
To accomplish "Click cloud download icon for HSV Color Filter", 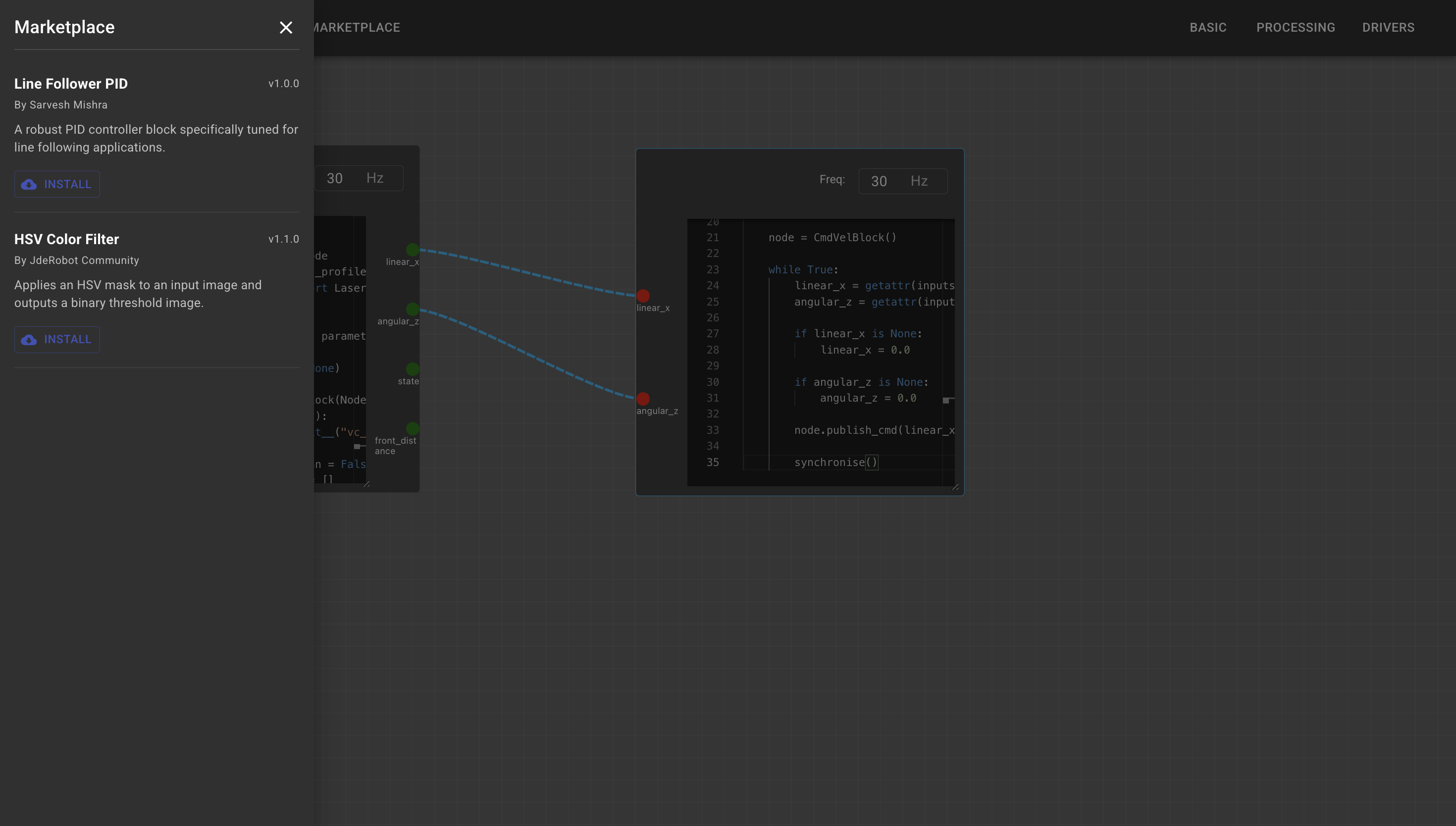I will (x=29, y=340).
